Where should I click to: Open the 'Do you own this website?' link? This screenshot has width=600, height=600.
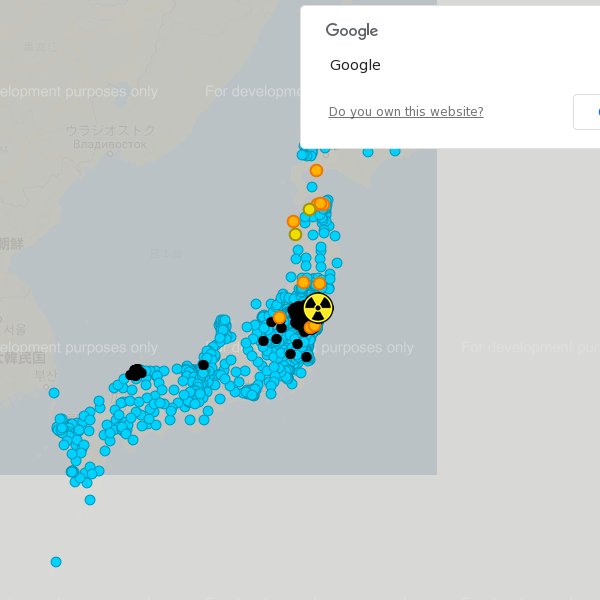pos(406,112)
